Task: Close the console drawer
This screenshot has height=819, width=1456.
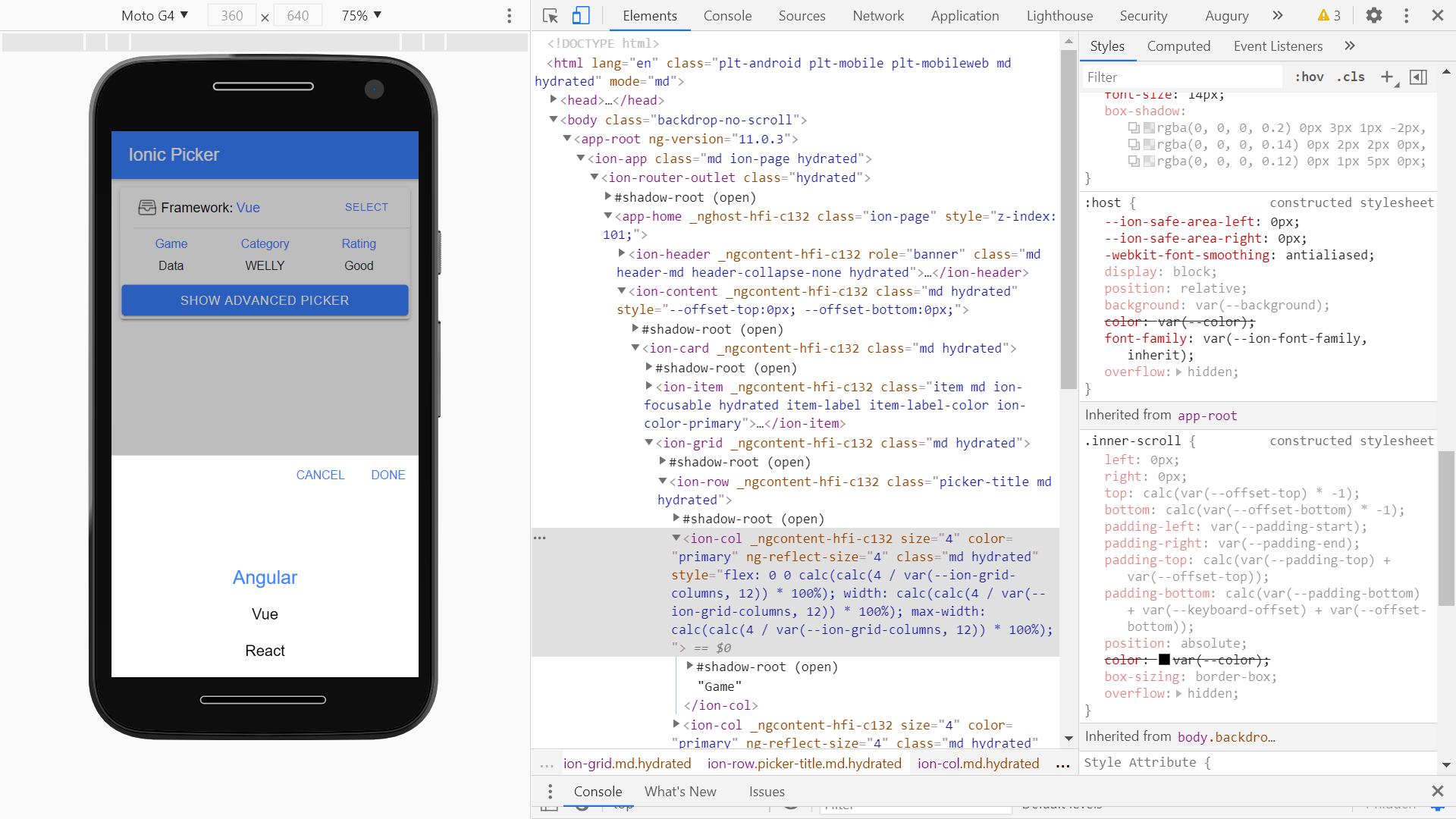Action: 1438,792
